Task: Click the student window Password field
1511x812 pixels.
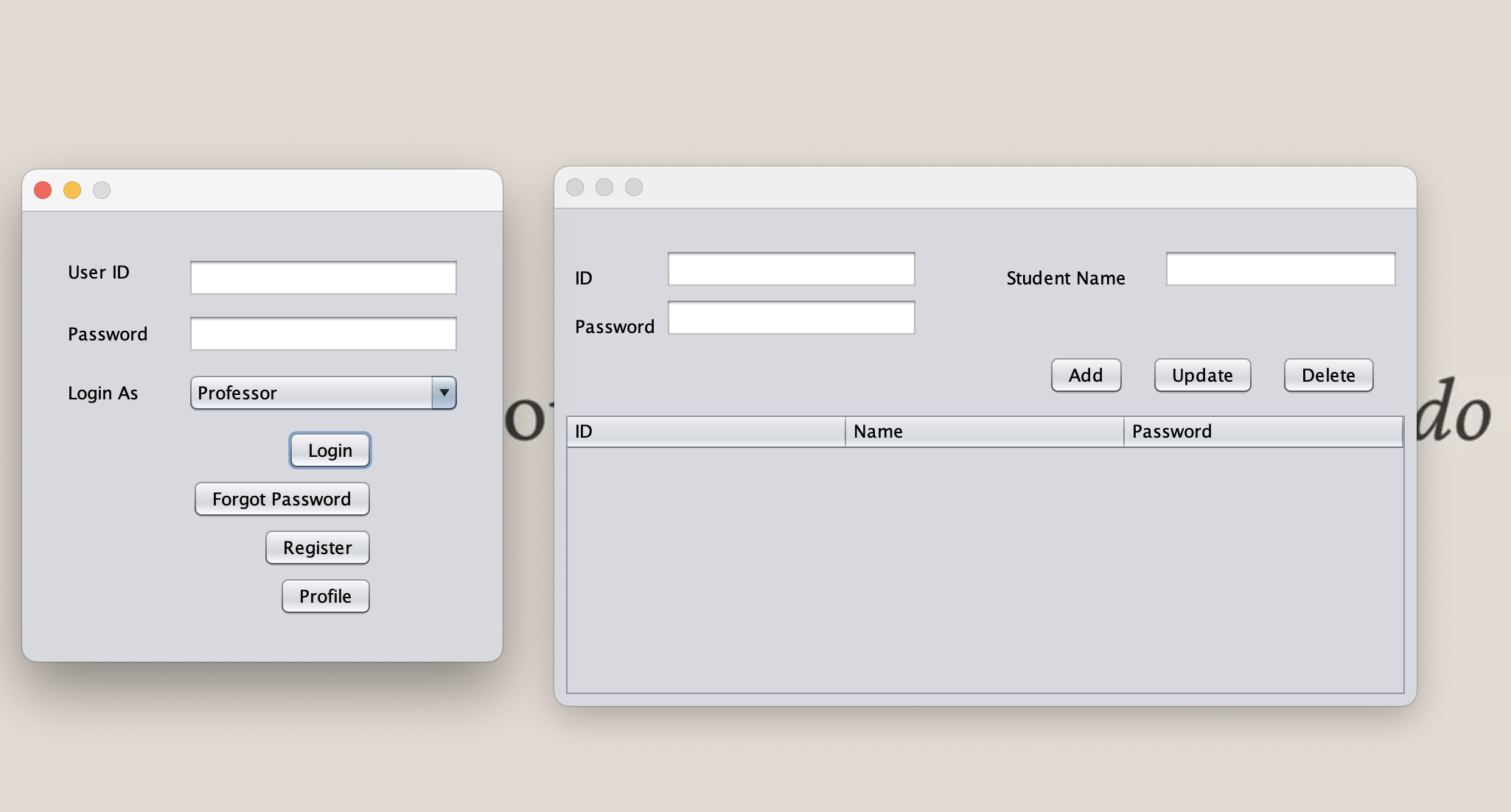Action: [791, 318]
